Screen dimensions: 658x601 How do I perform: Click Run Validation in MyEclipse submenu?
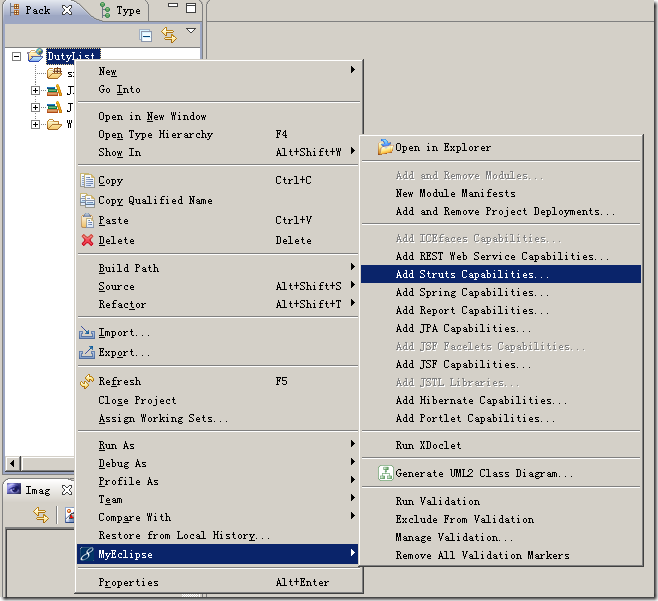[437, 502]
